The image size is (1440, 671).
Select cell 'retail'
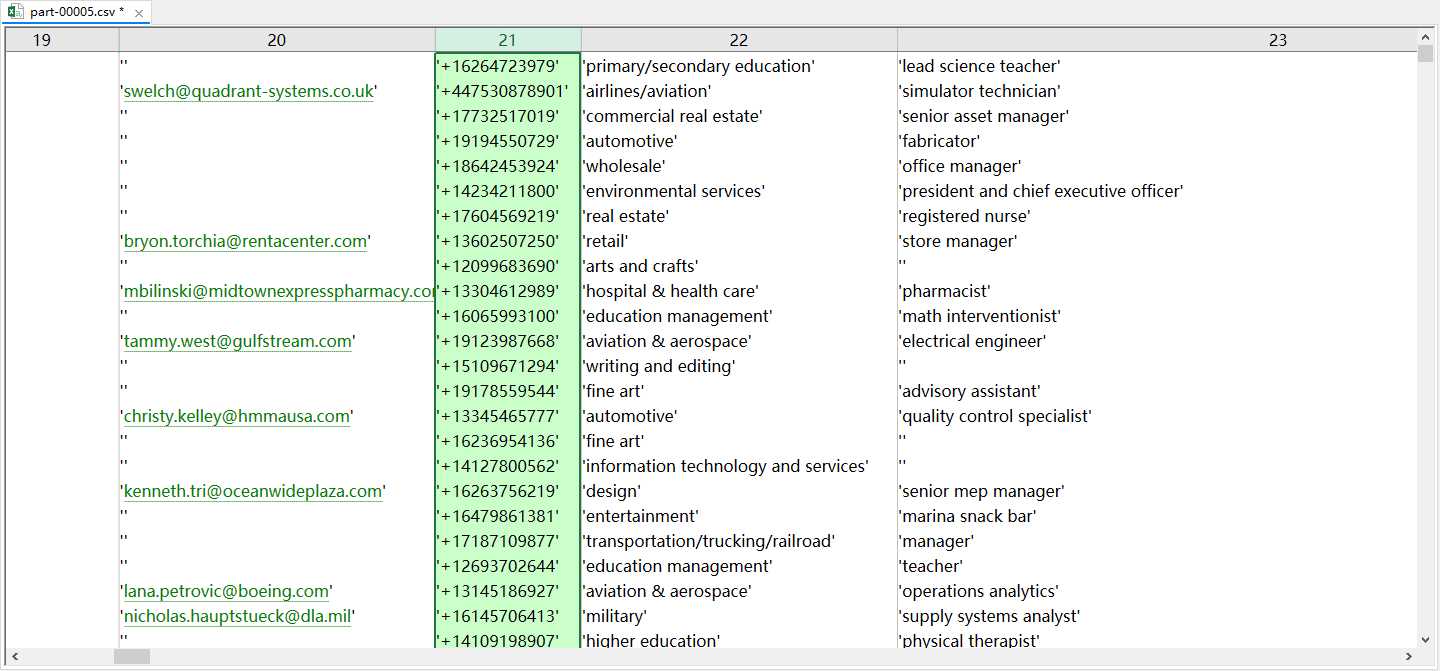(739, 241)
